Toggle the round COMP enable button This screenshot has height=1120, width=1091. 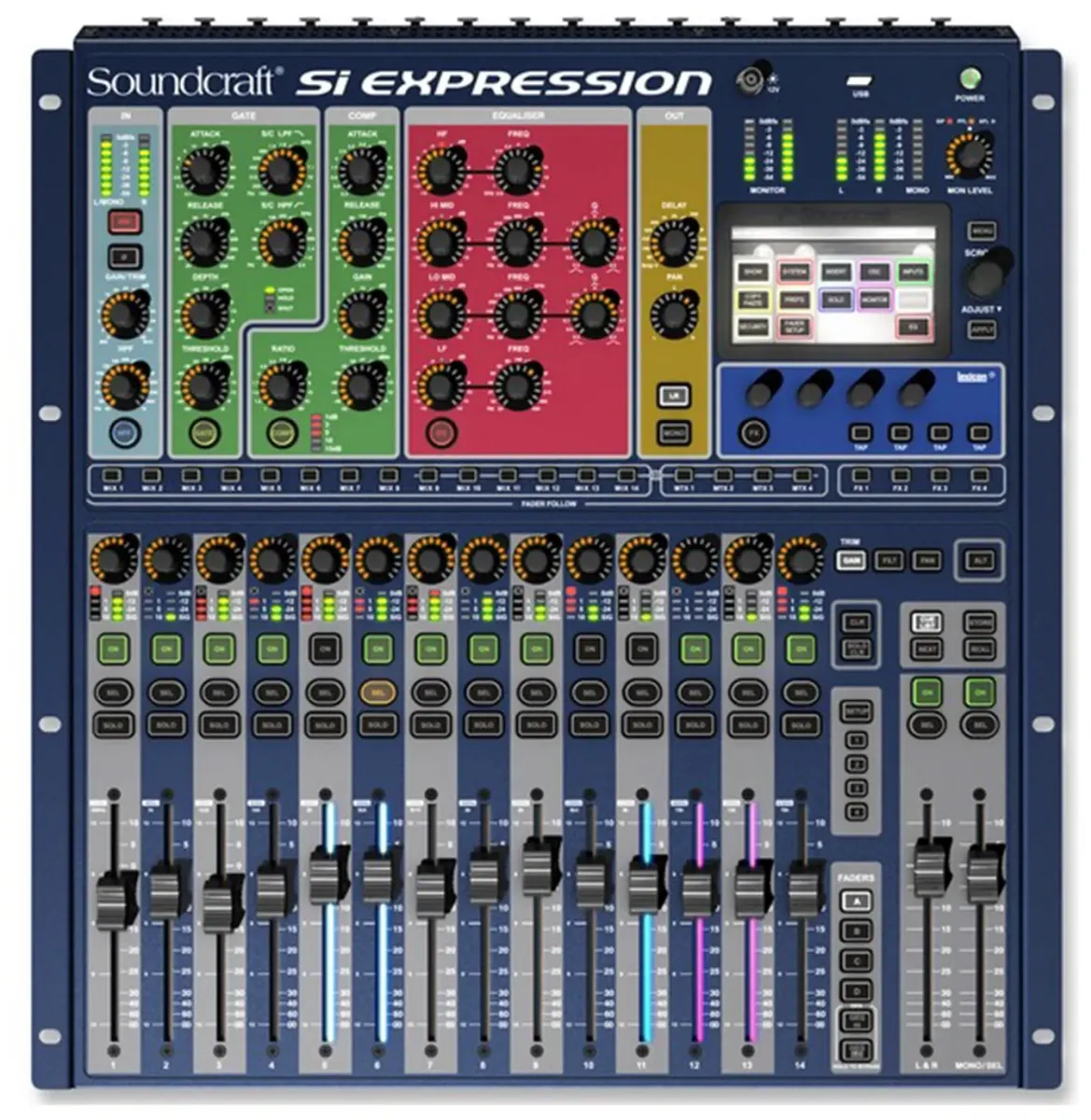point(282,433)
